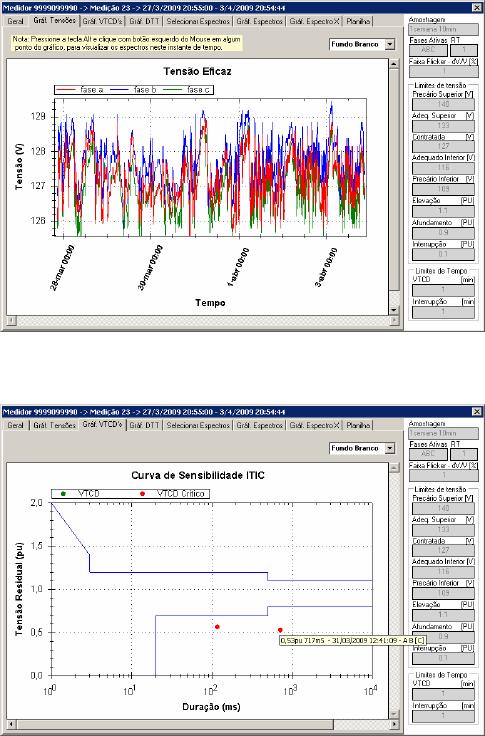Select Selecionar Espectros tab in Tensão Eficaz window
485x736 pixels.
[198, 21]
